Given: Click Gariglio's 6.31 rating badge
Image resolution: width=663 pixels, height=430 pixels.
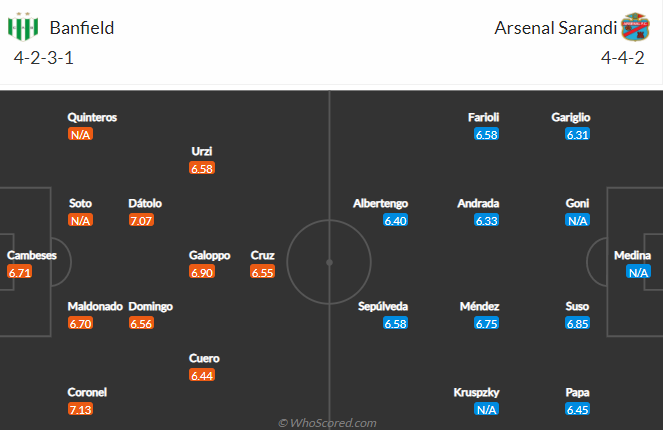Looking at the screenshot, I should (577, 134).
